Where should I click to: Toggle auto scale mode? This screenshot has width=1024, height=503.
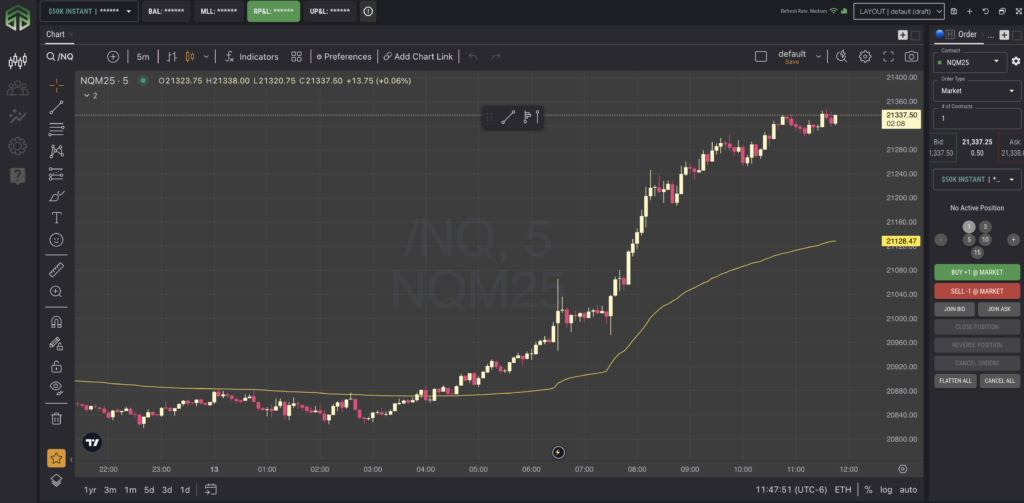click(908, 489)
